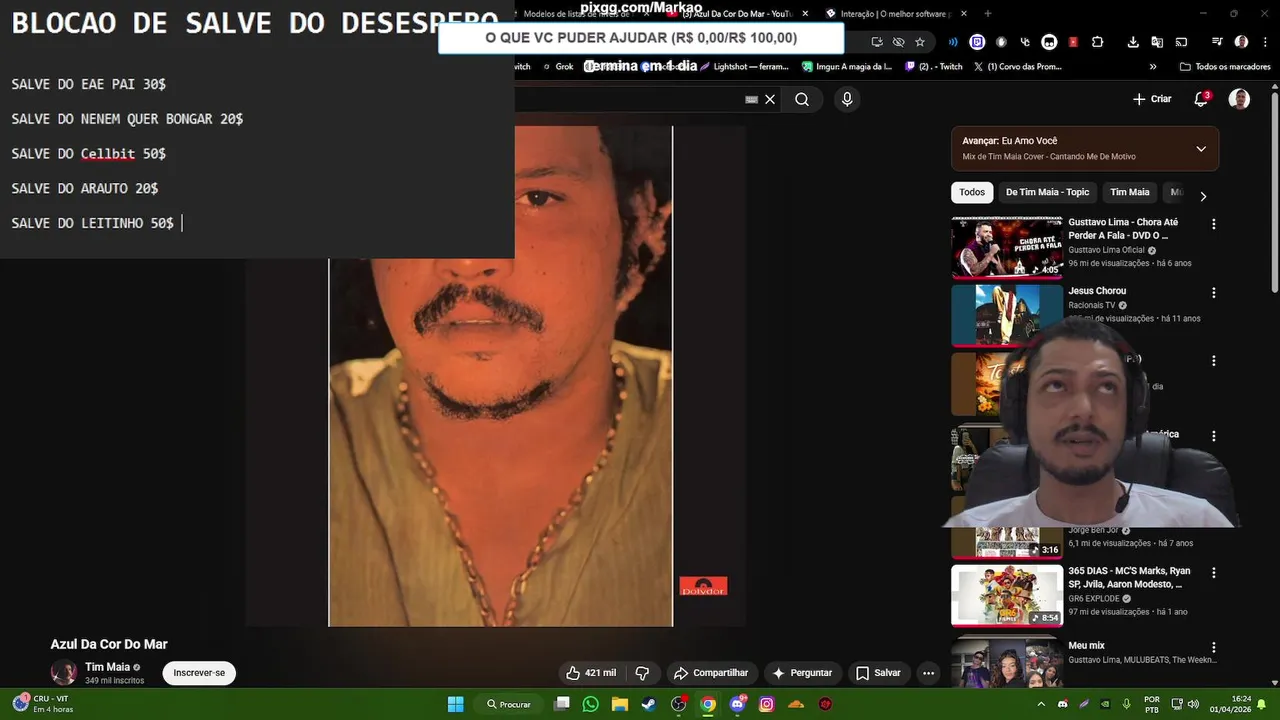Click the Compartilhar share button
This screenshot has width=1280, height=720.
[x=711, y=673]
